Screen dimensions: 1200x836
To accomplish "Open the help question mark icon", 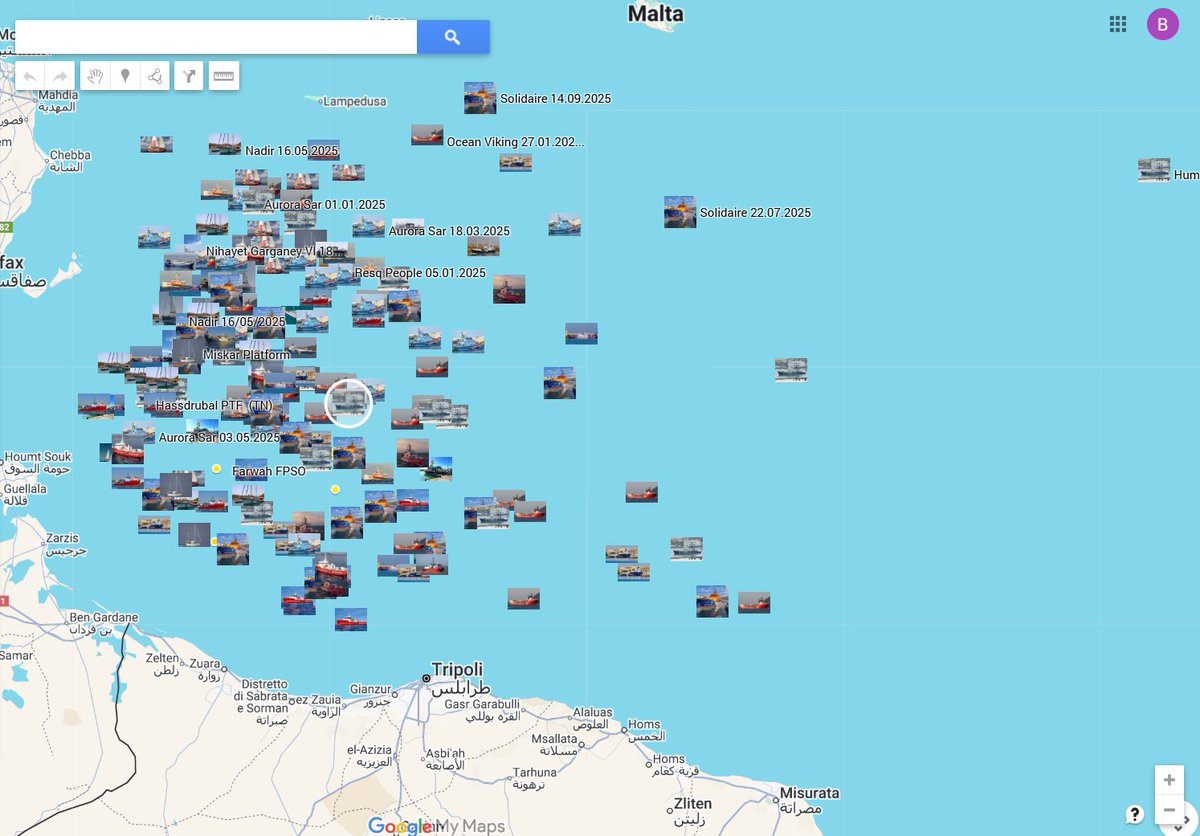I will click(x=1134, y=814).
